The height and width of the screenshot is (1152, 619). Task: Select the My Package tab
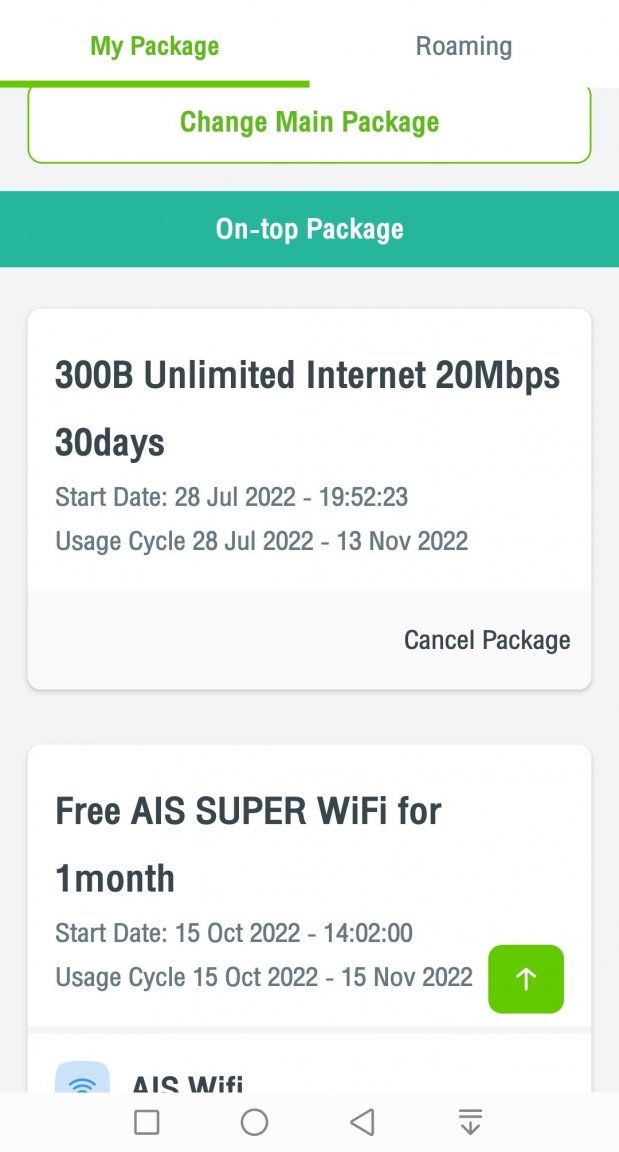pos(154,46)
